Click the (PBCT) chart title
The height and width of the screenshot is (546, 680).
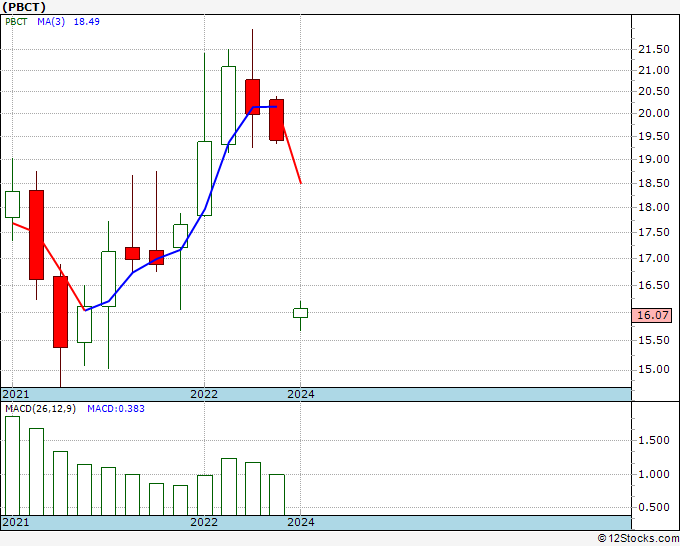point(24,7)
